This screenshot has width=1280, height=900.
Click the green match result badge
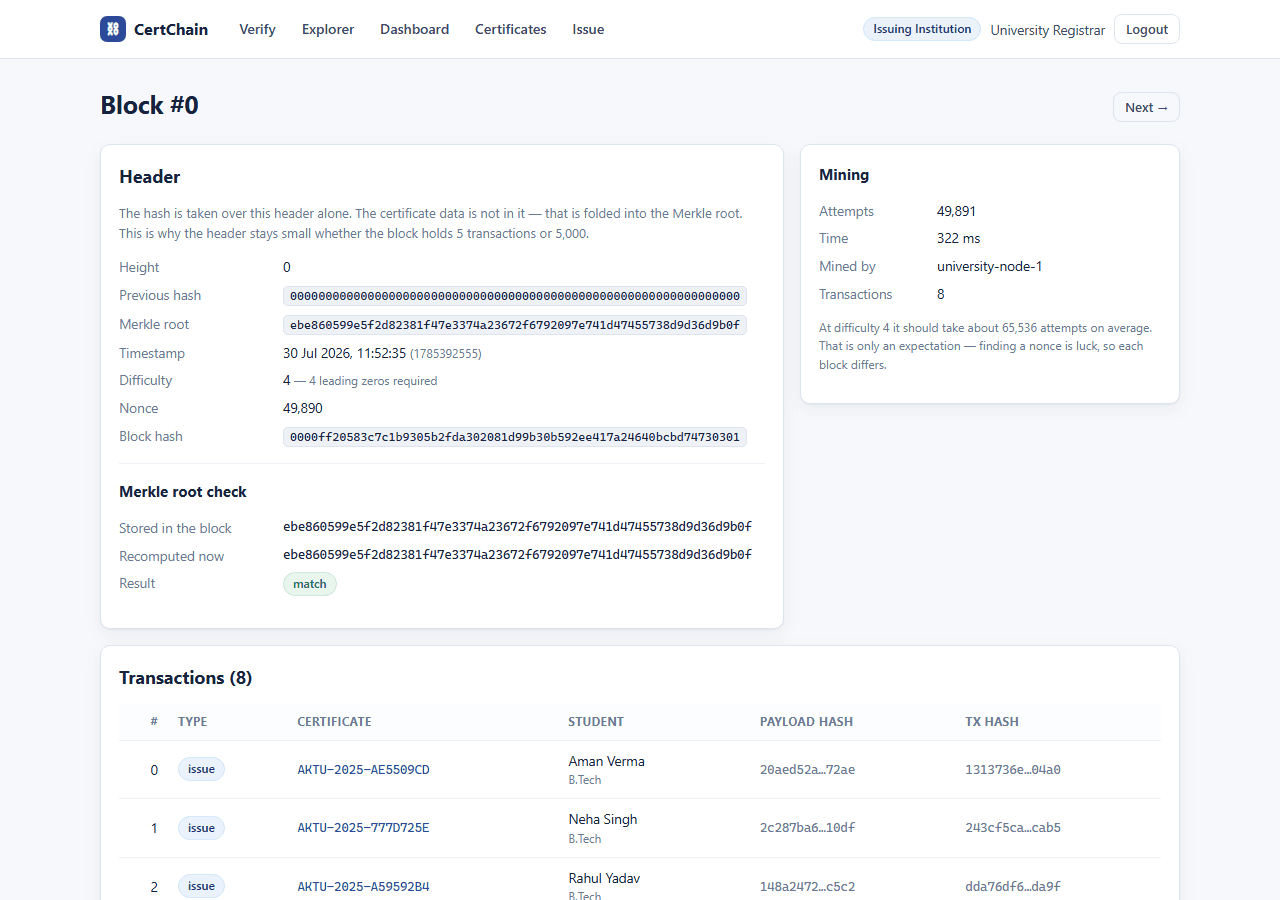click(310, 584)
